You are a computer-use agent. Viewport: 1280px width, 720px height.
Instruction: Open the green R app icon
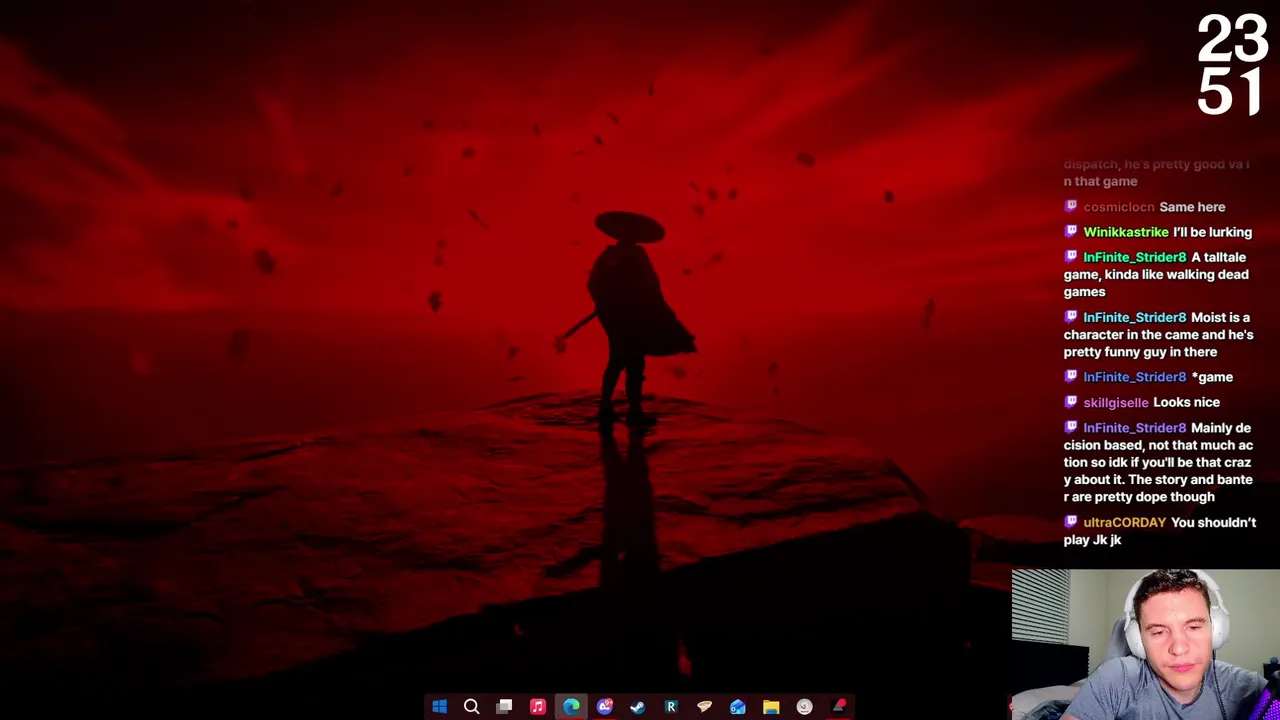point(671,707)
